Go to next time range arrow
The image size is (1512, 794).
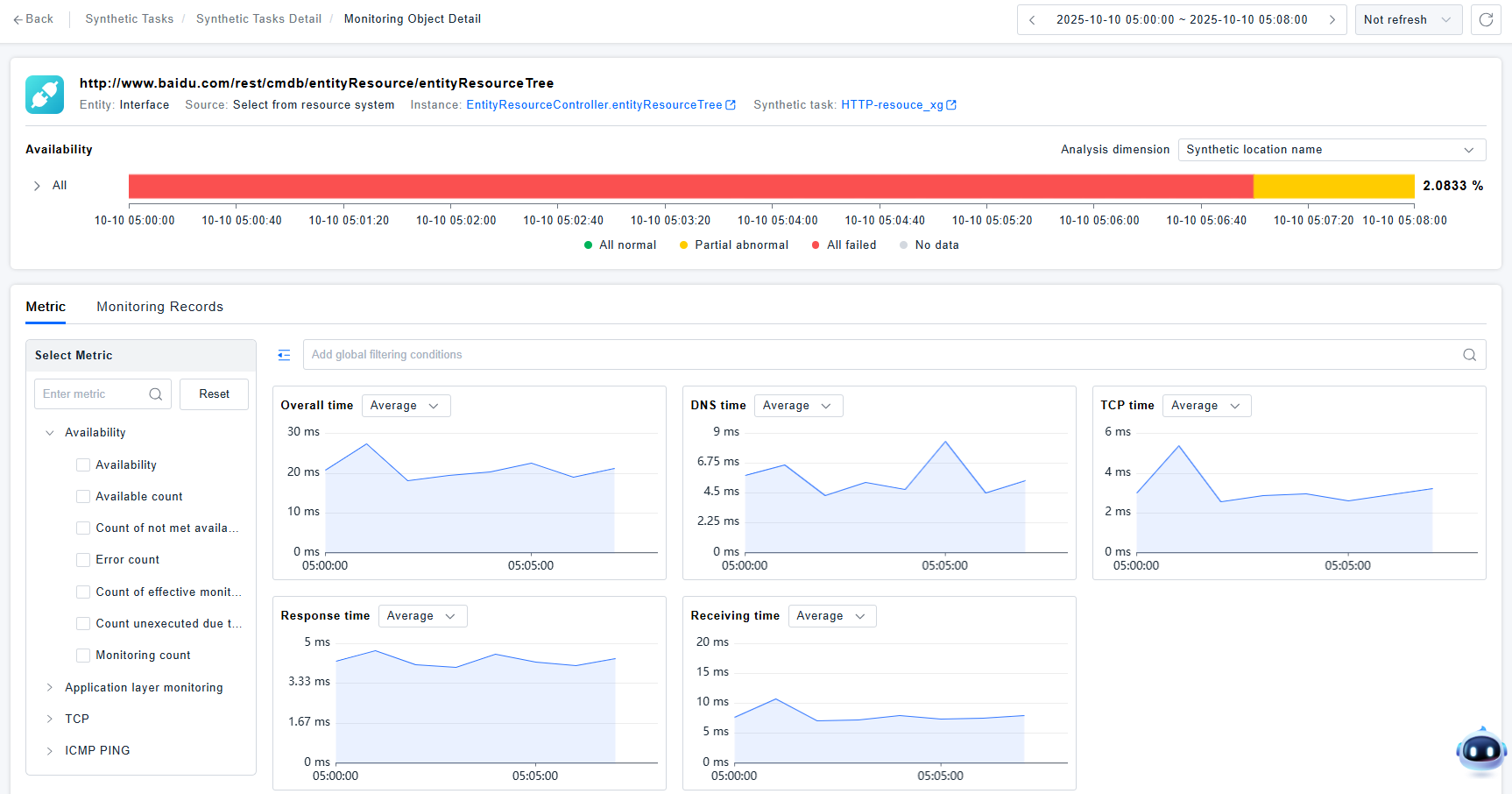(x=1332, y=19)
